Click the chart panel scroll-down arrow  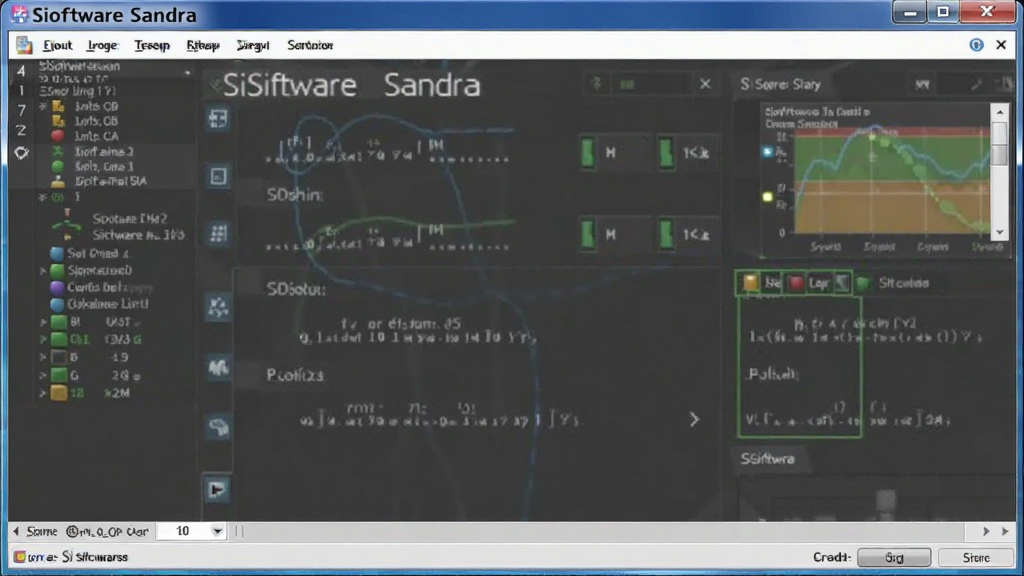tap(1000, 232)
